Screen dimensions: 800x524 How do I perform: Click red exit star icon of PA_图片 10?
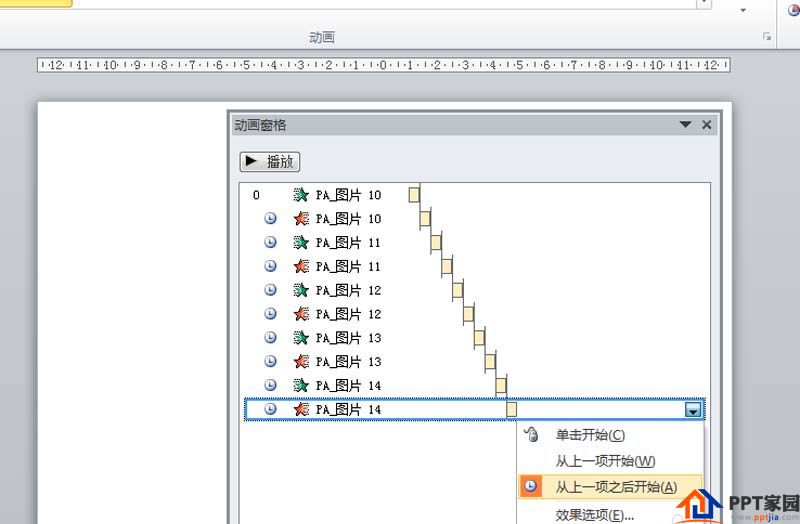click(x=301, y=218)
